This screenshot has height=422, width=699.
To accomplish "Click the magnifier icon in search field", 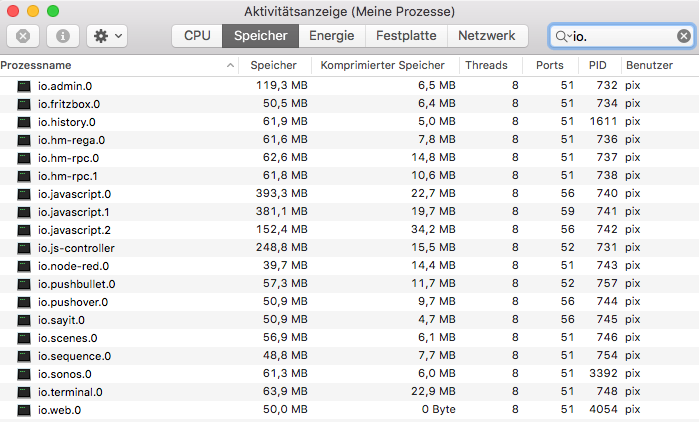I will point(562,36).
